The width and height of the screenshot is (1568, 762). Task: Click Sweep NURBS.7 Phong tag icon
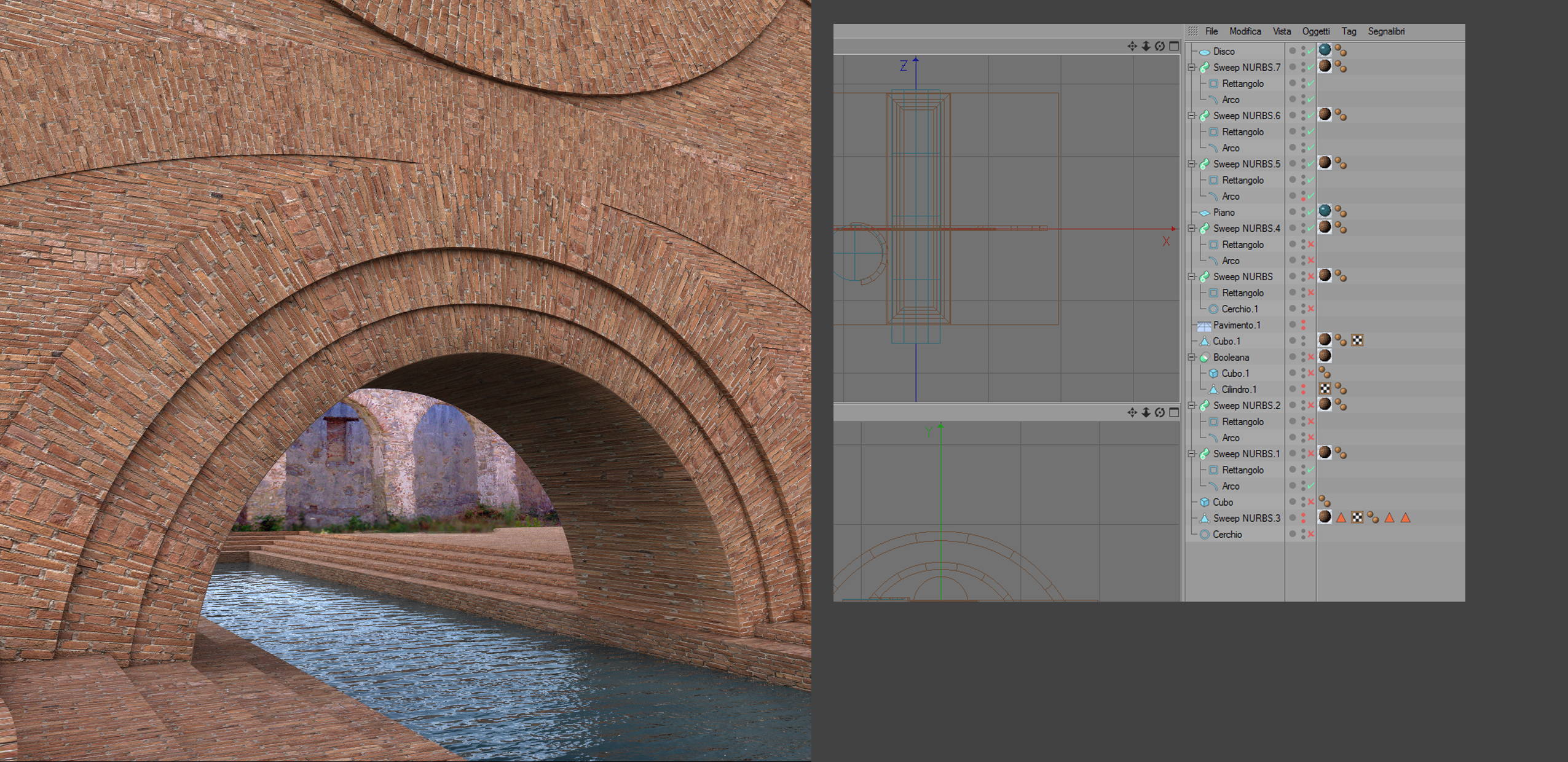click(1341, 67)
